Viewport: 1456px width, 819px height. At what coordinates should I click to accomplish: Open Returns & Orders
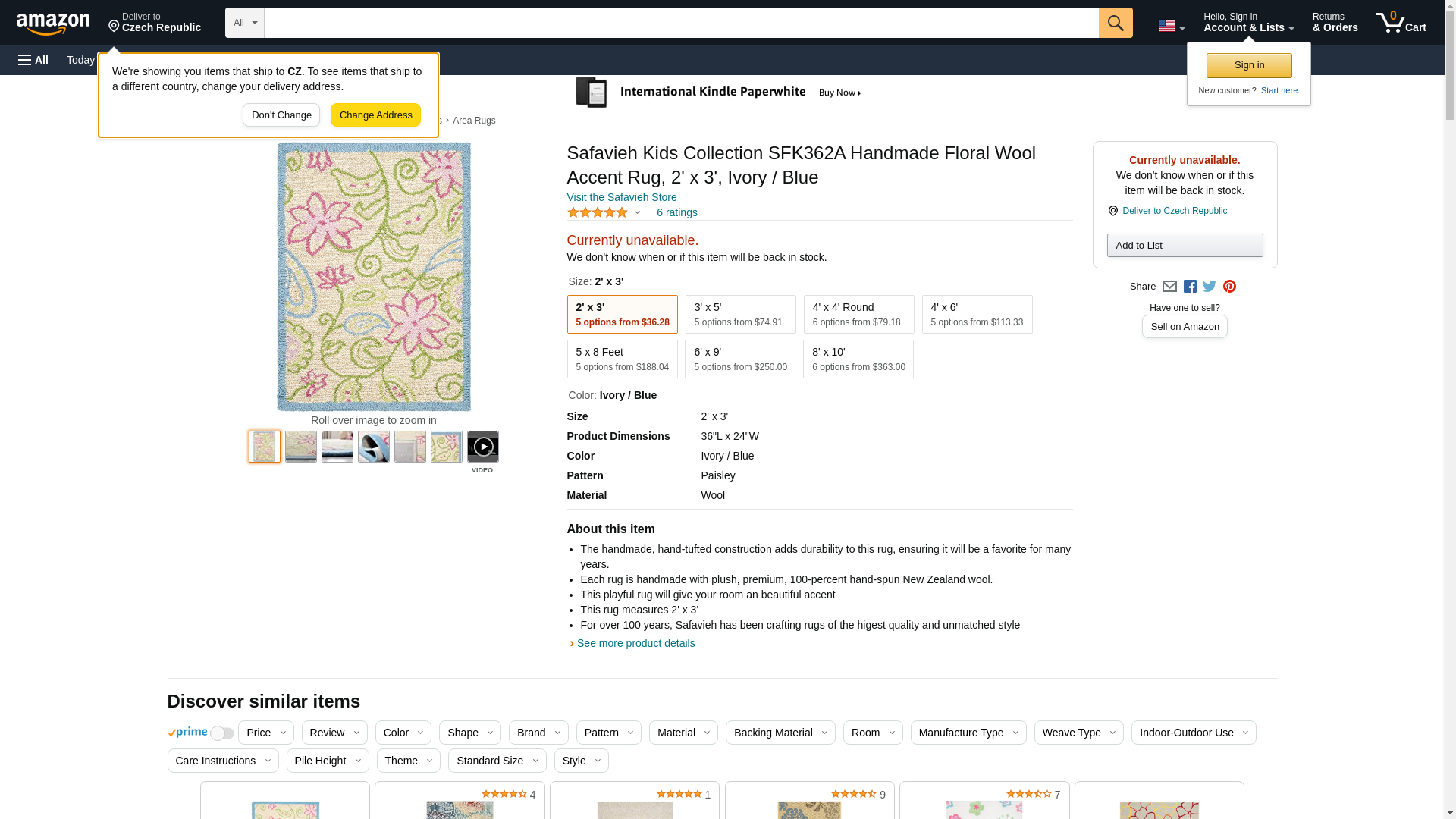1335,23
